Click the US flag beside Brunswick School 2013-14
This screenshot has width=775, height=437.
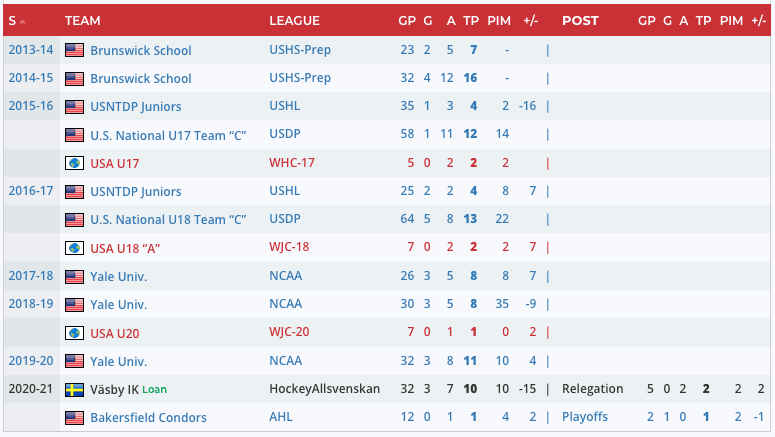pos(74,50)
